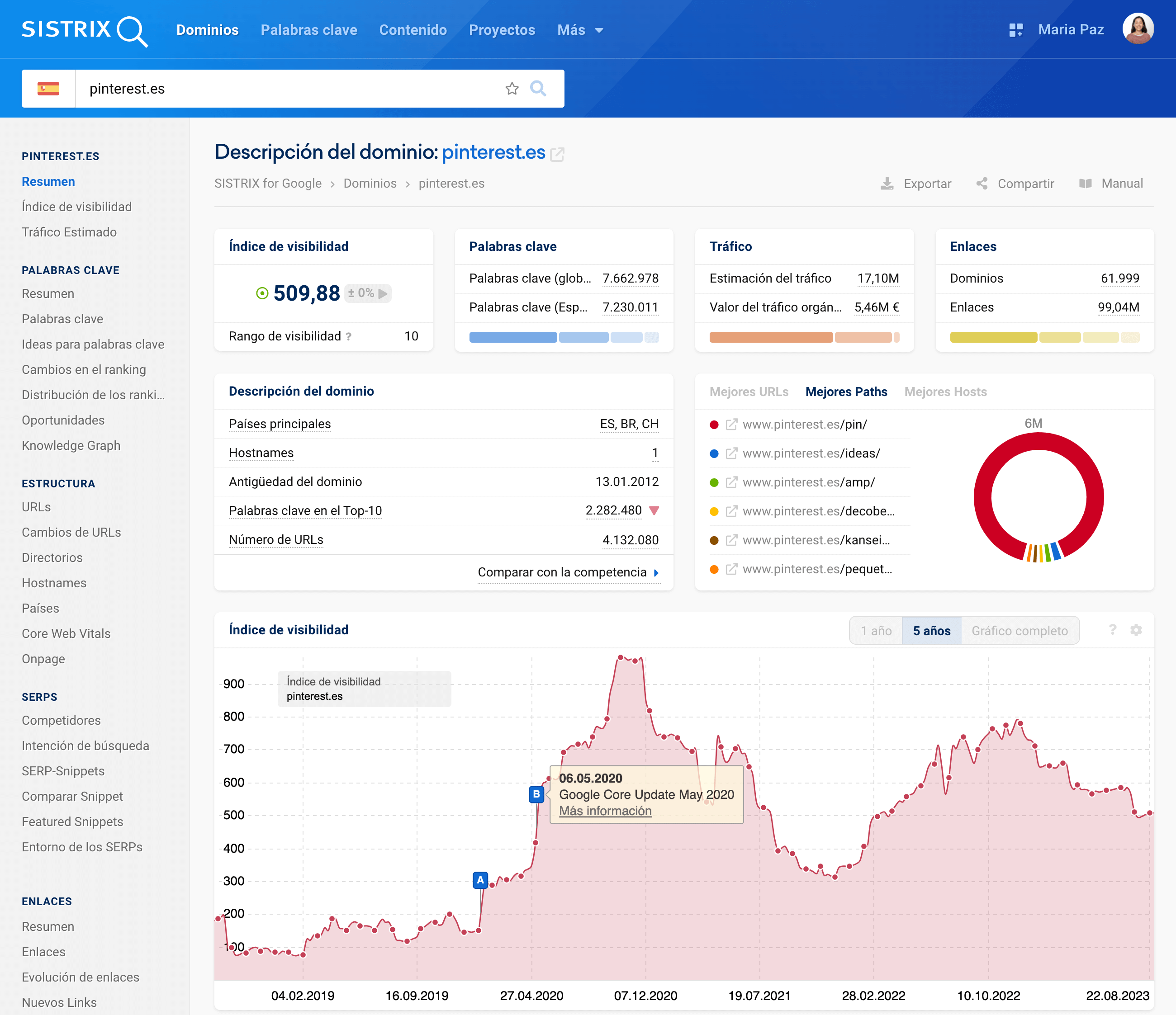Click the magnifier search icon

(x=538, y=89)
